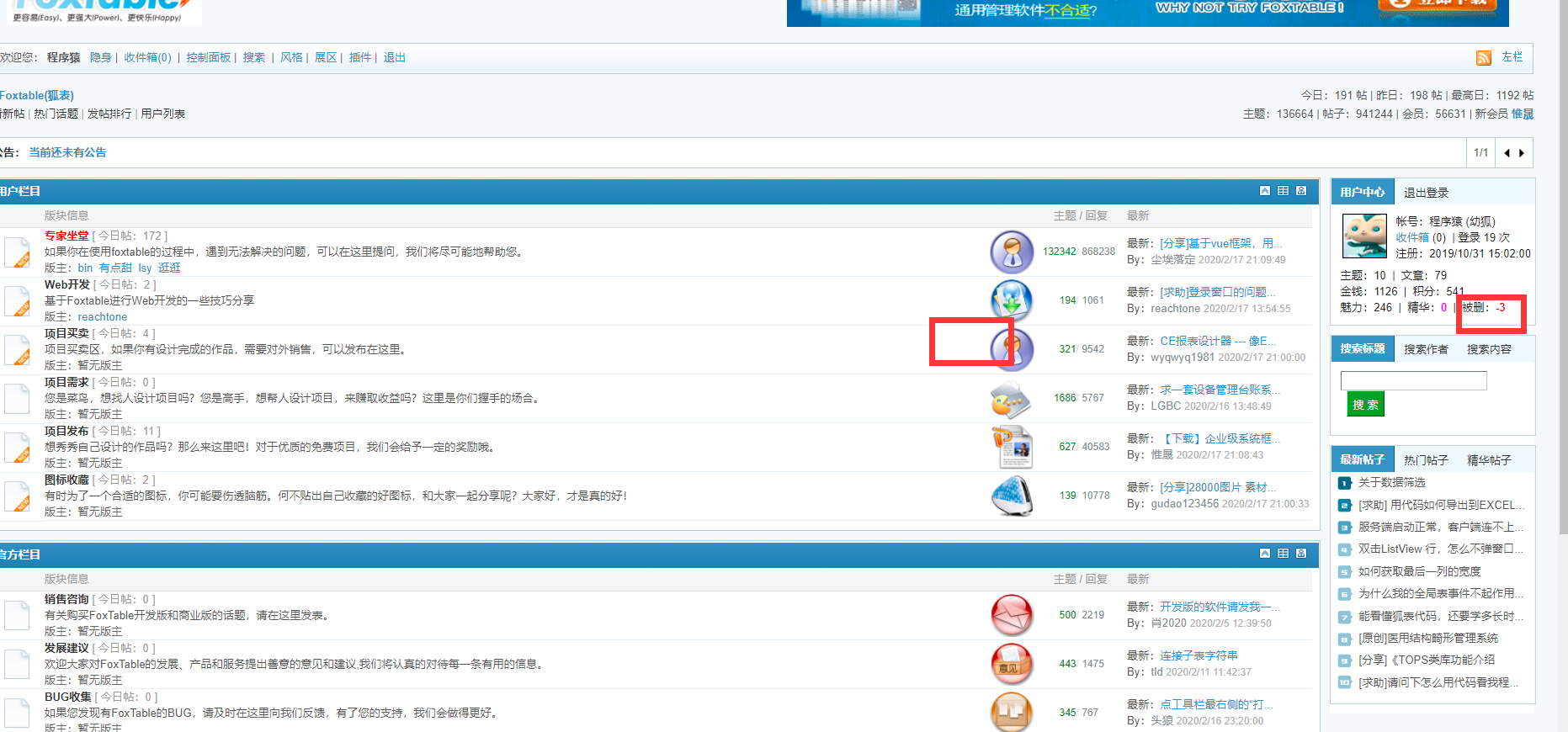The image size is (1568, 732).
Task: Open 收件箱(0) in top navigation
Action: [147, 57]
